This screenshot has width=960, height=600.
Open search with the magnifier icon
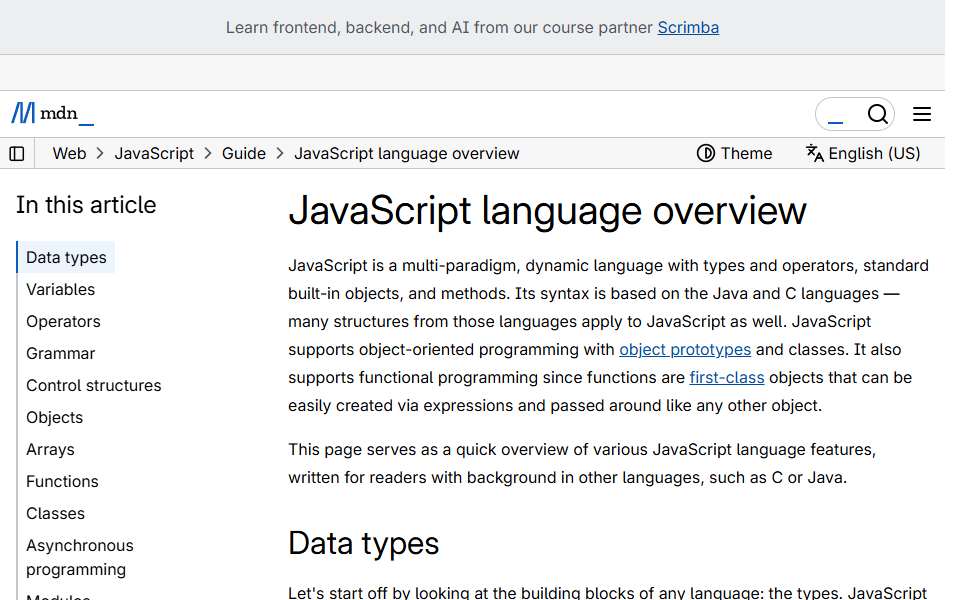click(x=877, y=114)
